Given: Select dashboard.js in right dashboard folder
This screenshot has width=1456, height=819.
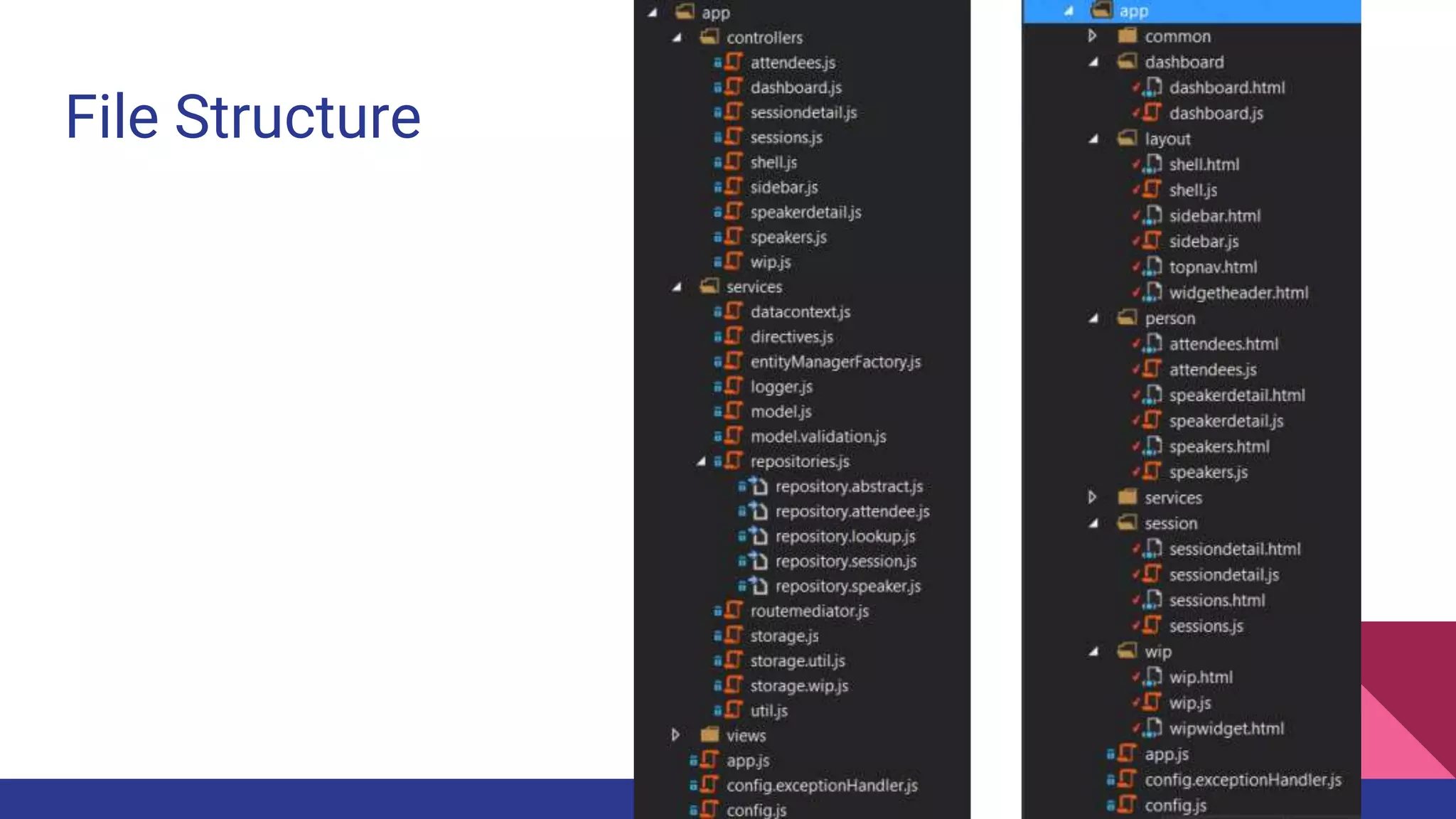Looking at the screenshot, I should 1216,113.
